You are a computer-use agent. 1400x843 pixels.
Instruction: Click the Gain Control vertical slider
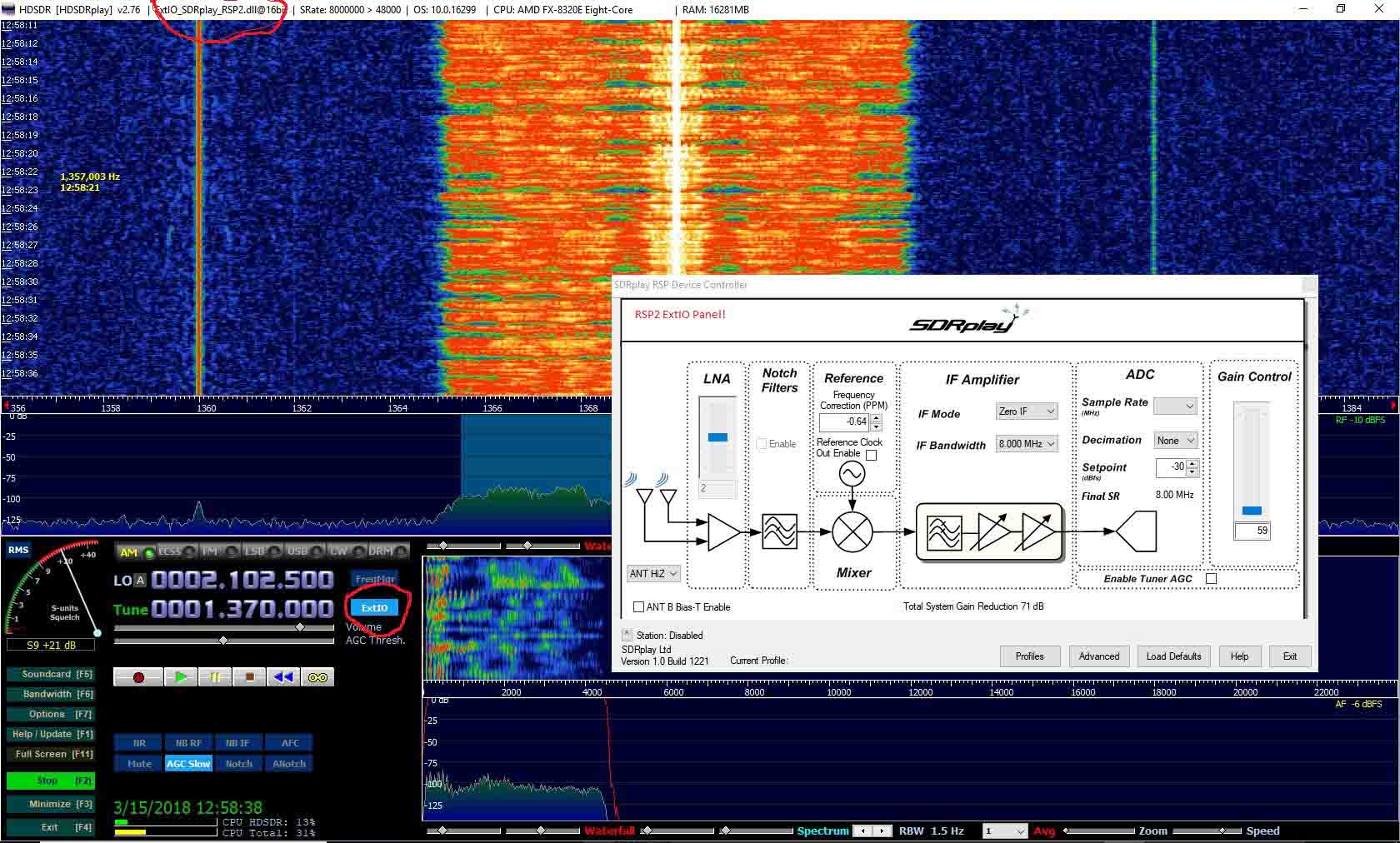(x=1252, y=461)
